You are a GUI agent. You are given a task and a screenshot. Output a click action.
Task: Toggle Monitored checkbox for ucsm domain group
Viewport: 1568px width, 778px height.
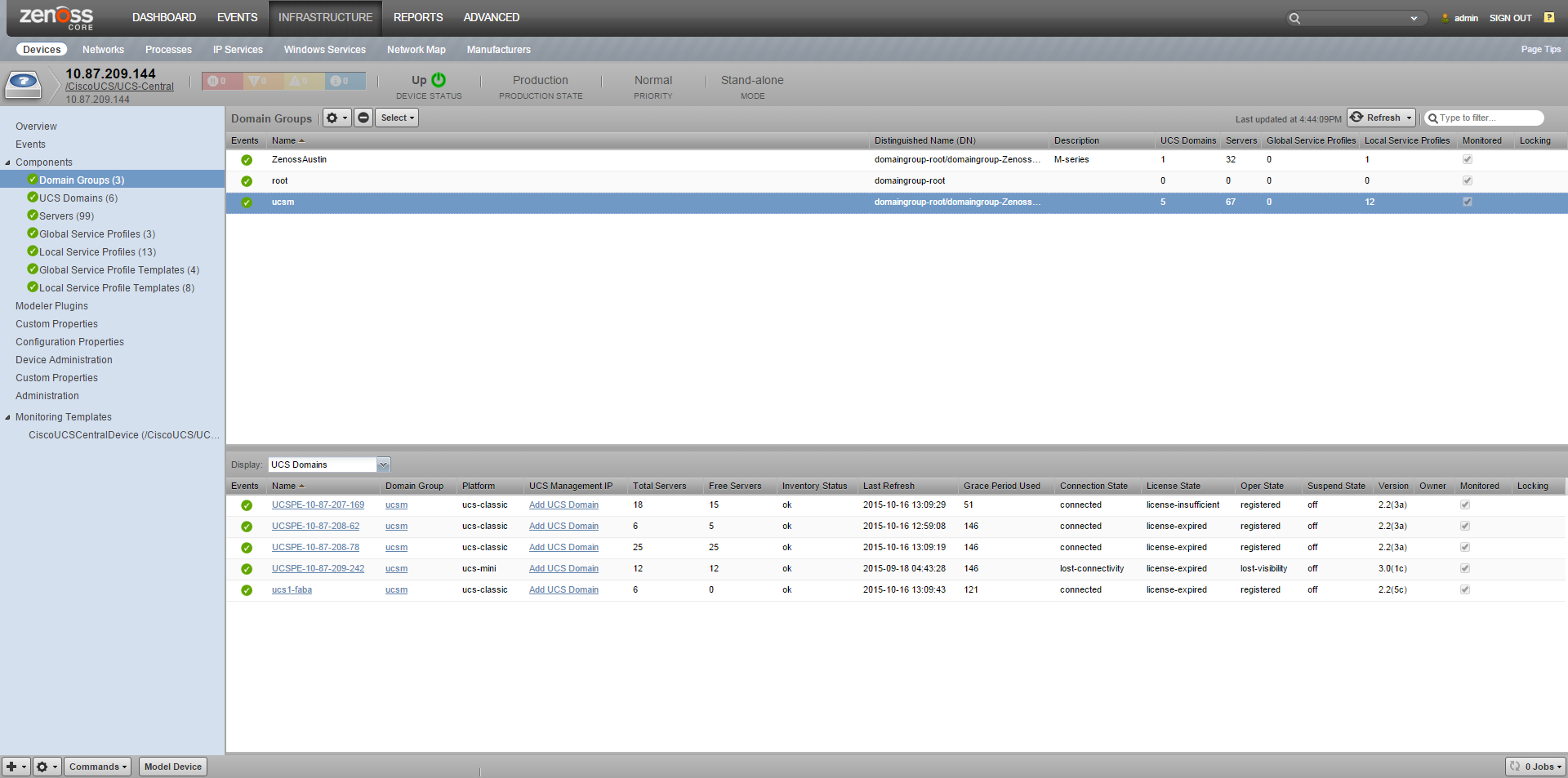1468,202
